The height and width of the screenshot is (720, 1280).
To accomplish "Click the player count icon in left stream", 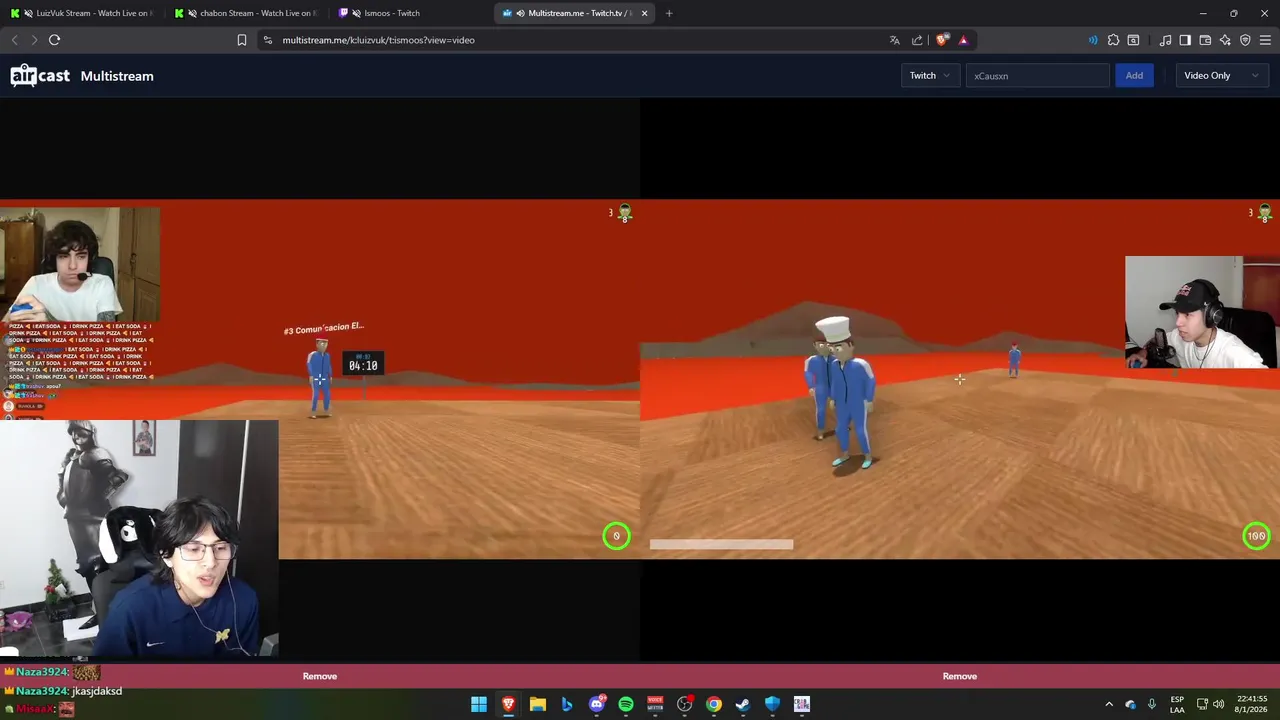I will click(x=624, y=212).
